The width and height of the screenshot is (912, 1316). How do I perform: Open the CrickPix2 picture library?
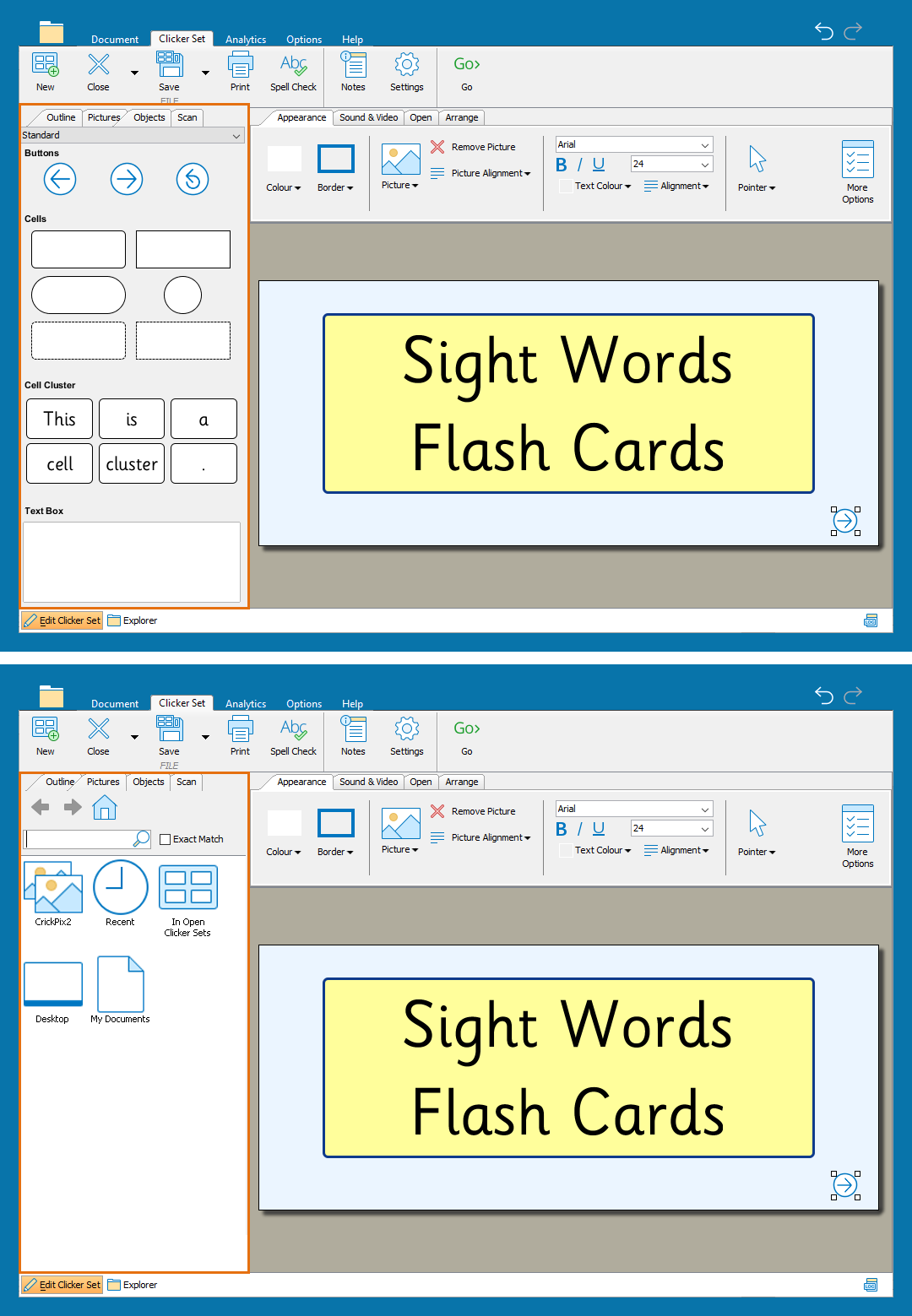[53, 888]
